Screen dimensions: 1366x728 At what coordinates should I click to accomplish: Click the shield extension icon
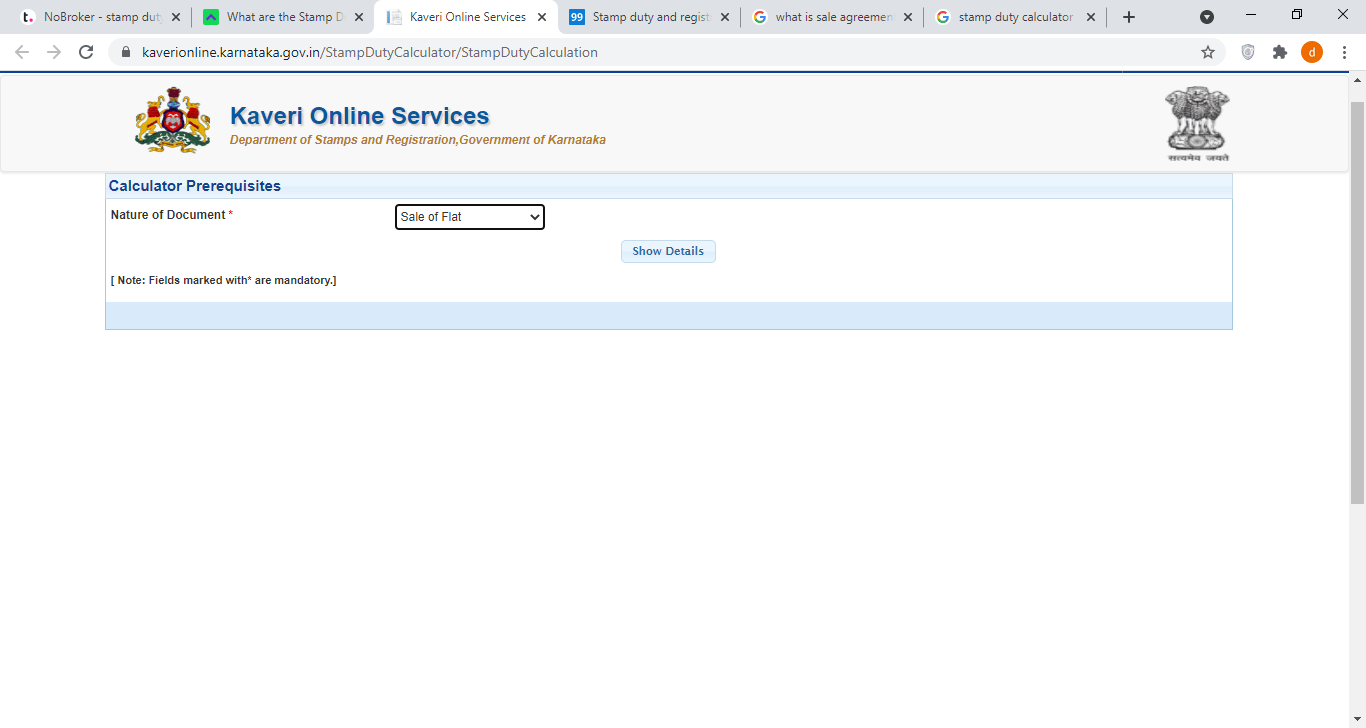pos(1247,52)
